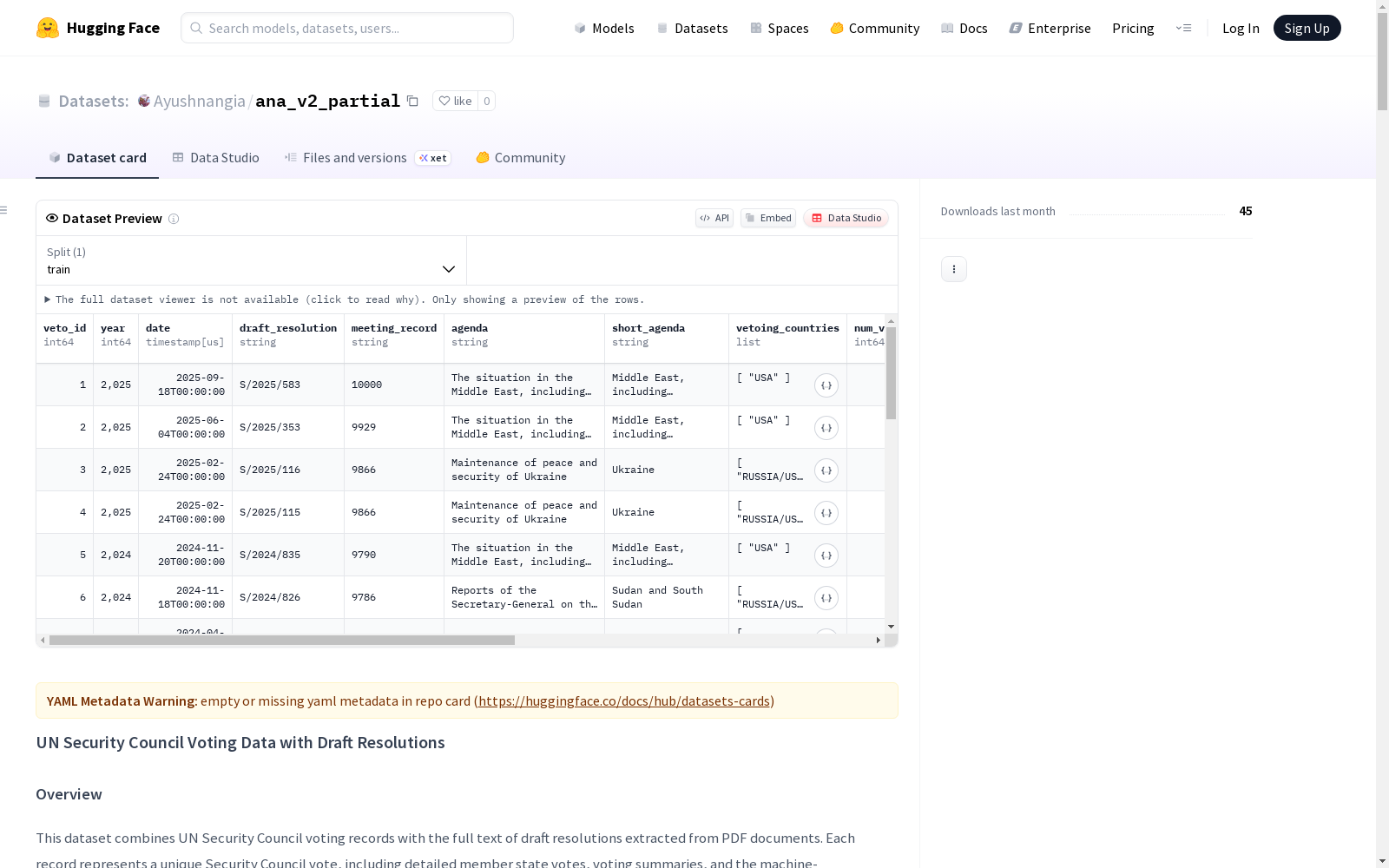Open Datasets in the top navigation

692,28
